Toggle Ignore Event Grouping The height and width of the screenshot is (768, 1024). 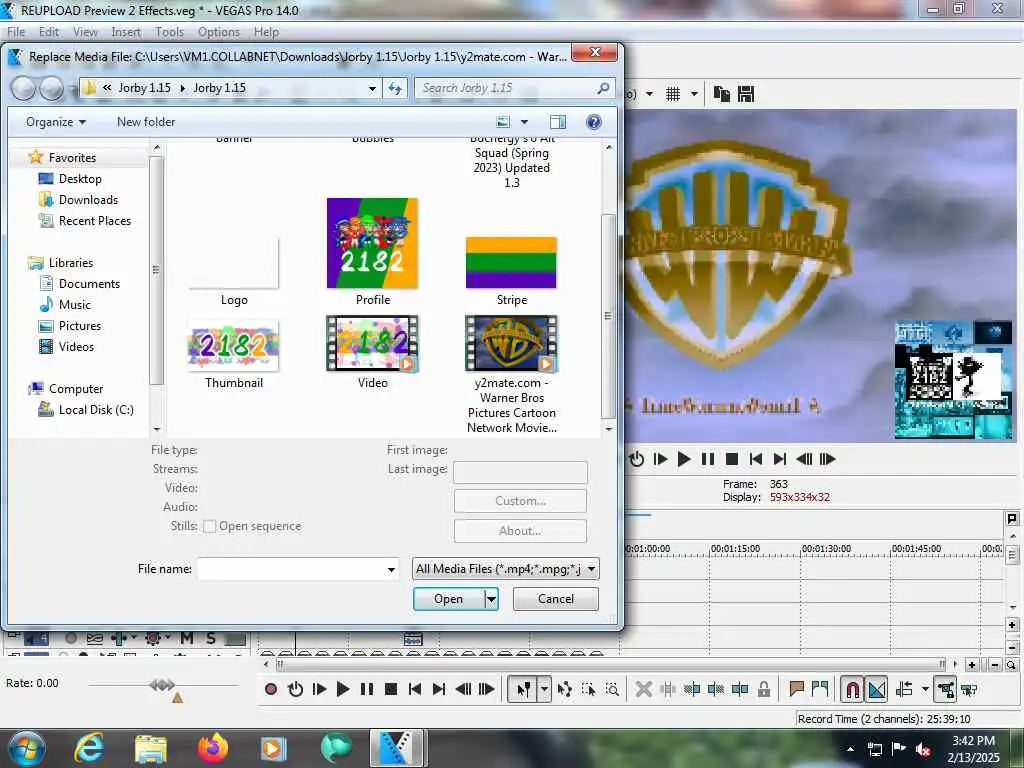tap(970, 689)
